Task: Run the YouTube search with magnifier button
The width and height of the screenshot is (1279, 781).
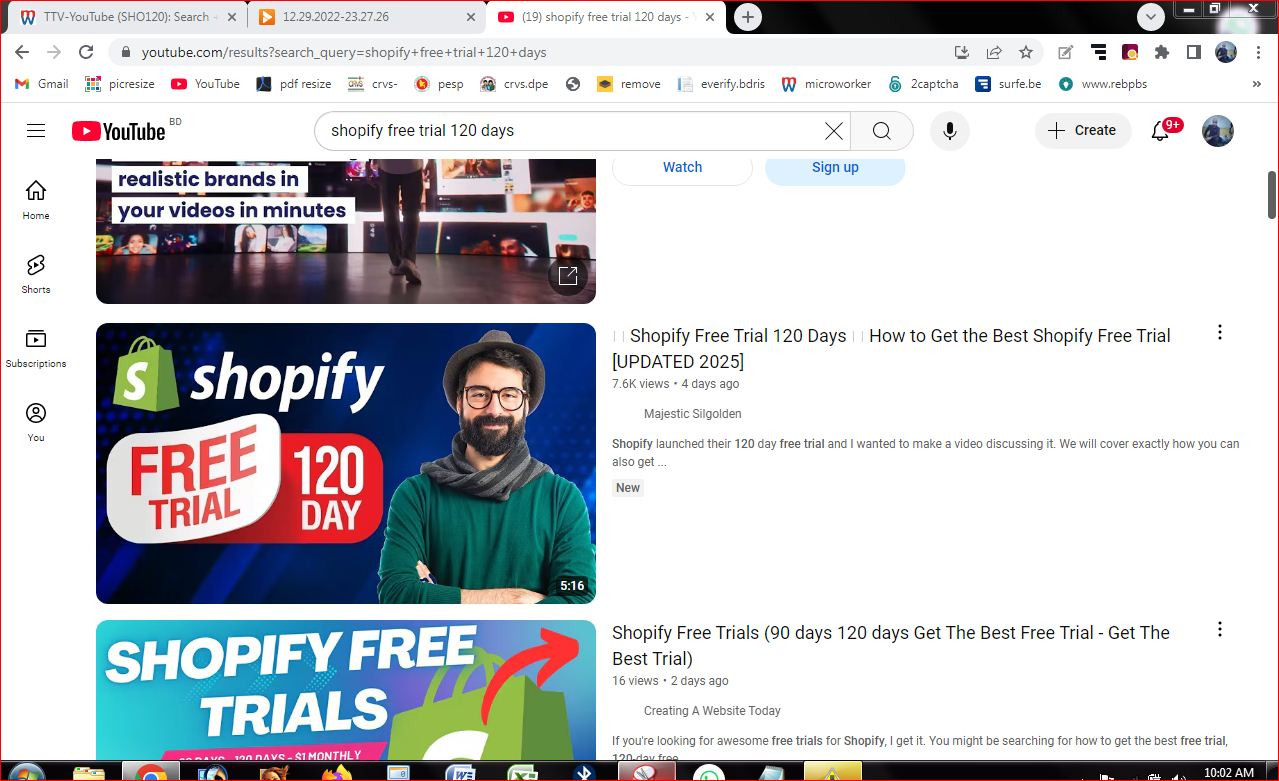Action: [x=881, y=131]
